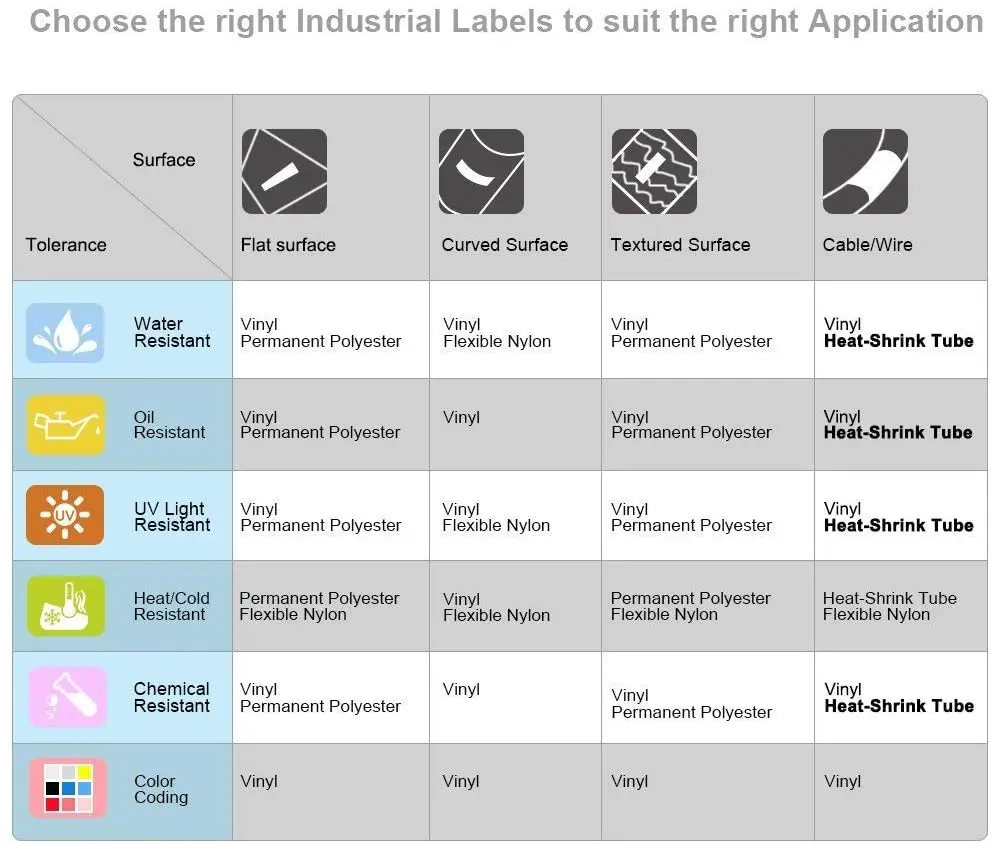Click the Heat-Shrink Tube text in Water Resistant row
Viewport: 994px width, 844px height.
coord(898,341)
